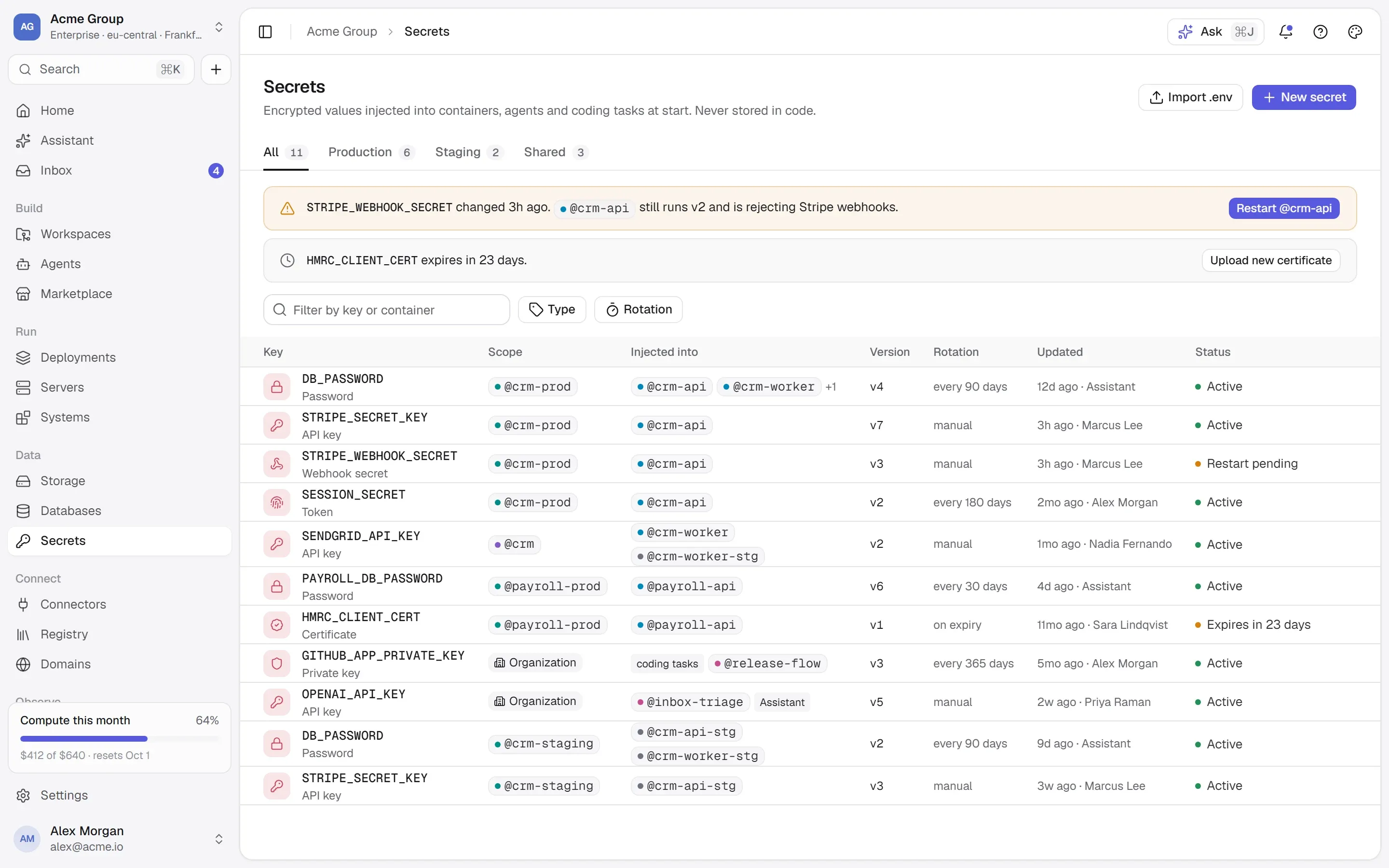Click the Compute this month progress bar
The image size is (1389, 868).
120,739
